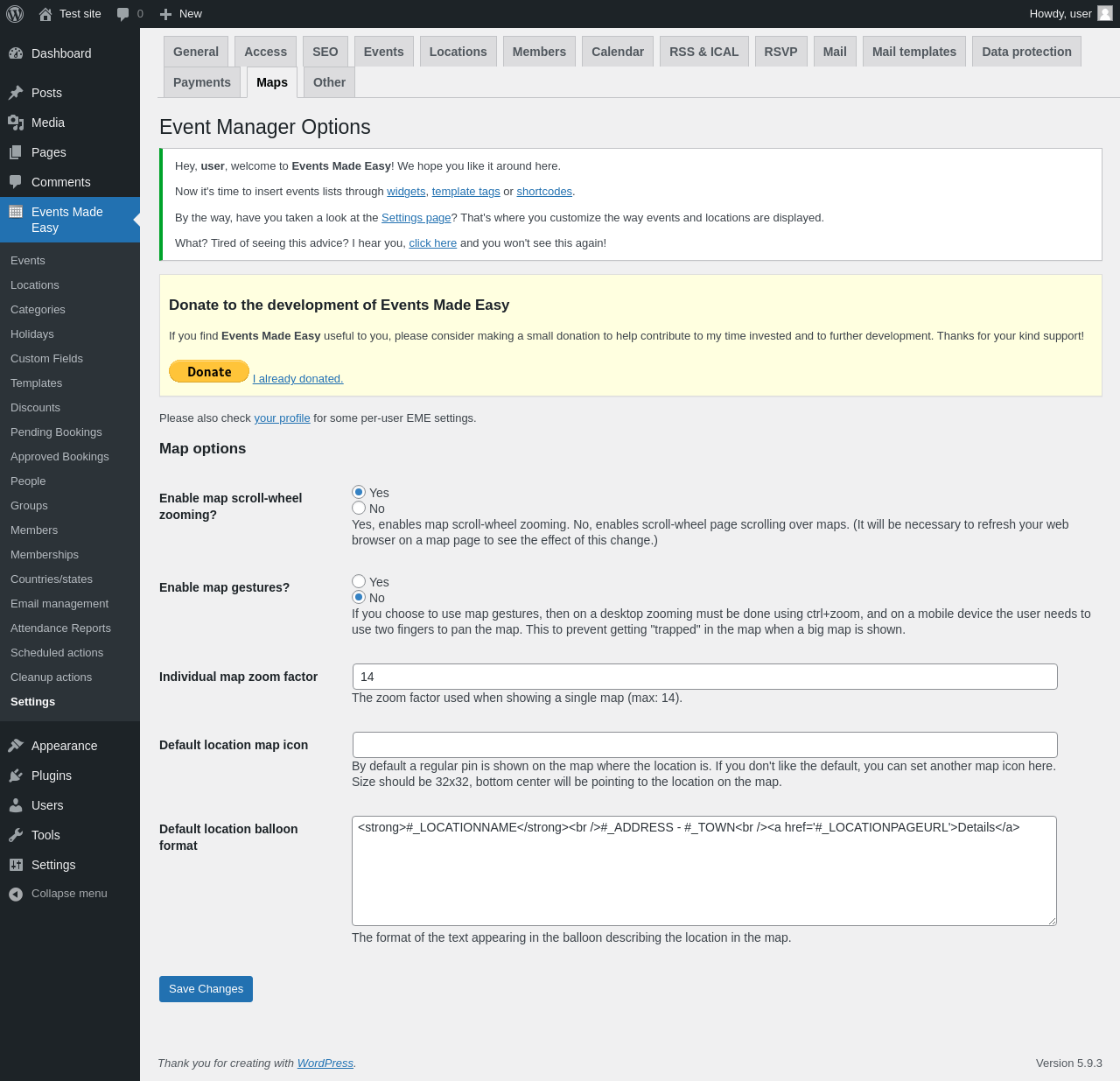Click the Comments speech bubble sidebar icon
1120x1081 pixels.
pos(16,182)
